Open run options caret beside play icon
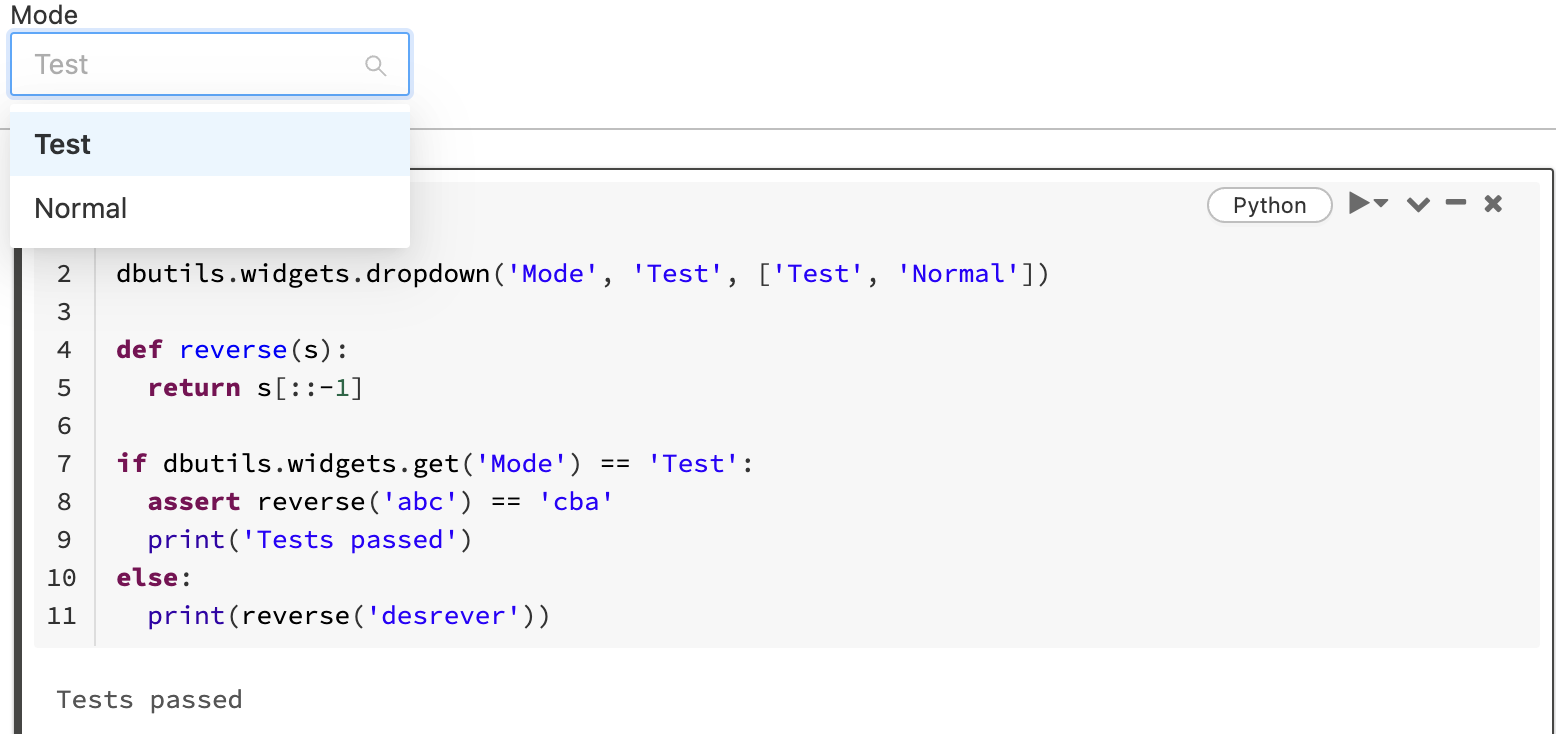1556x734 pixels. coord(1382,204)
